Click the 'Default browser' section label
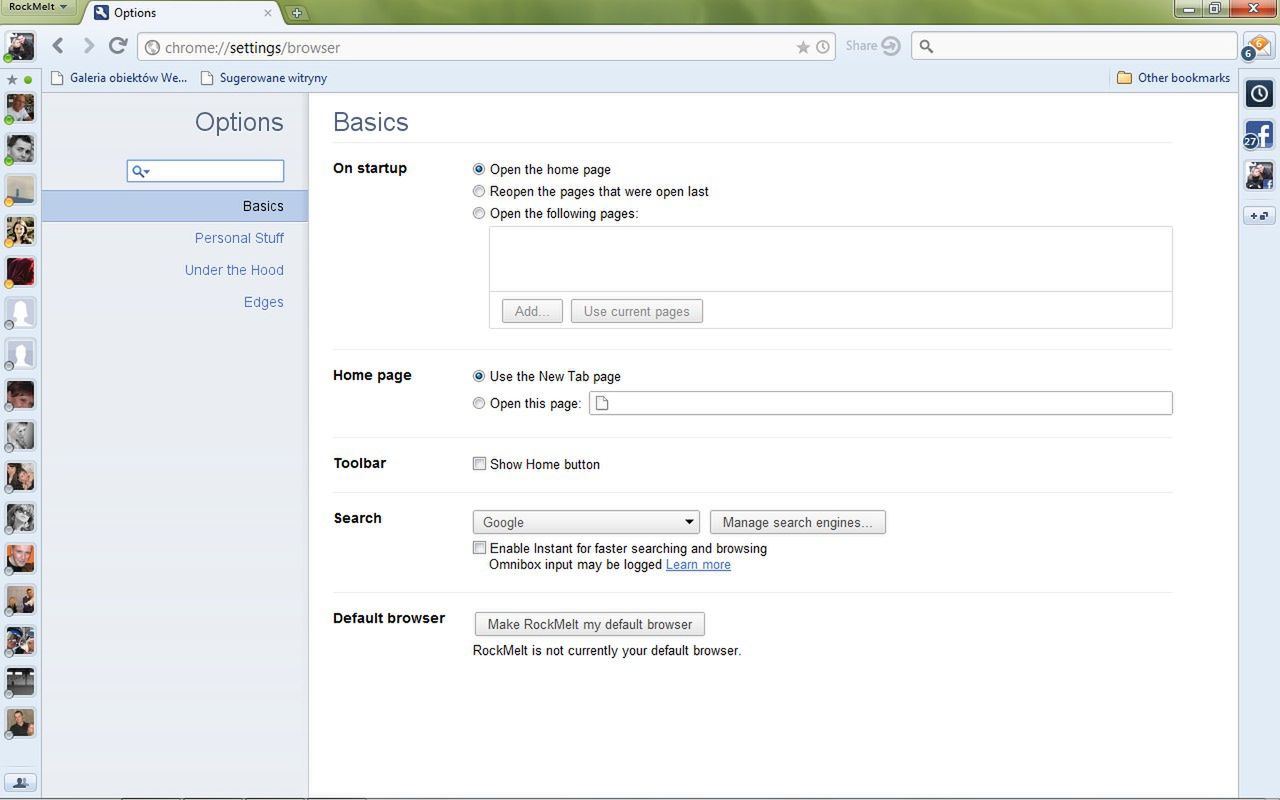 pyautogui.click(x=389, y=618)
